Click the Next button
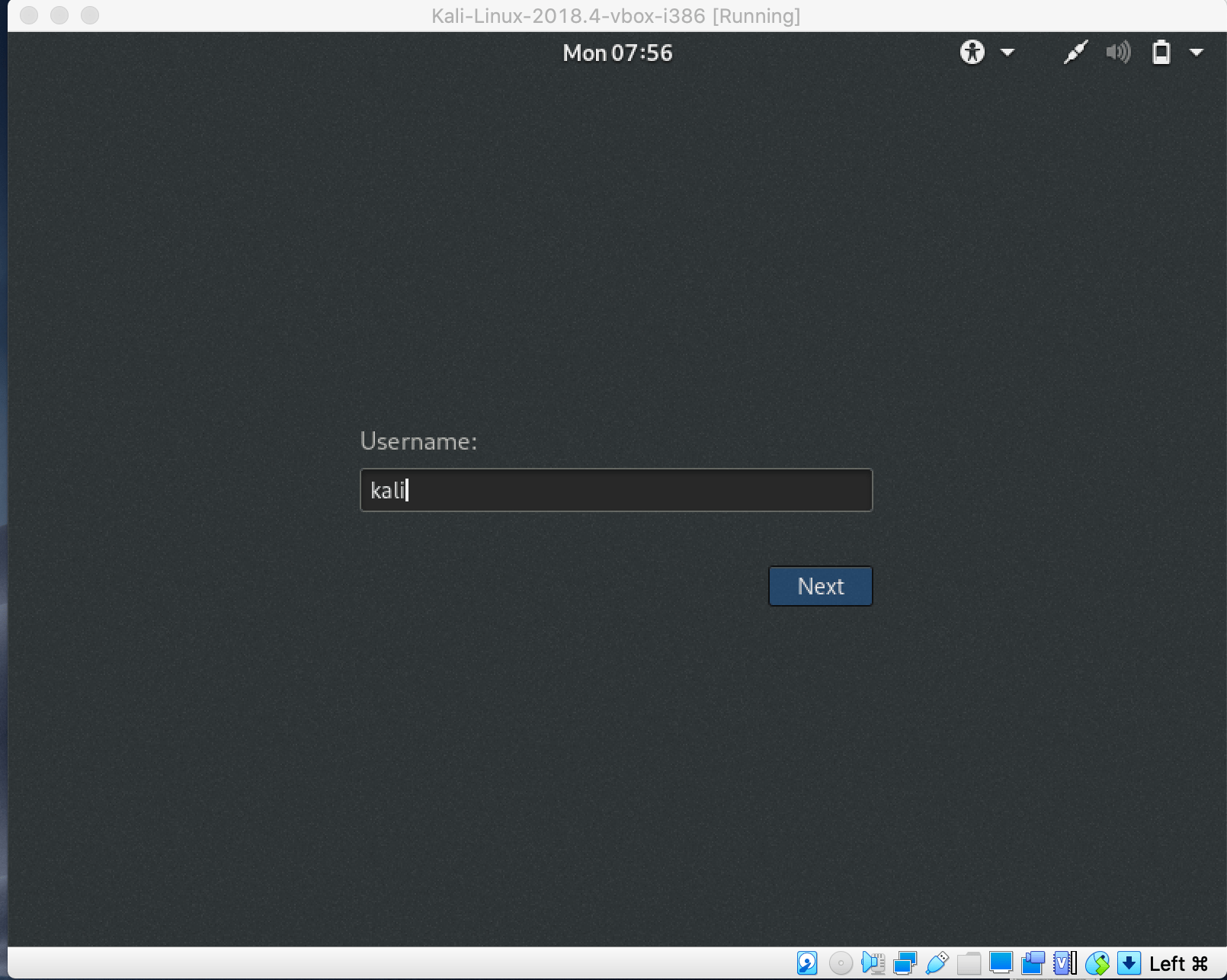This screenshot has height=980, width=1227. [820, 586]
